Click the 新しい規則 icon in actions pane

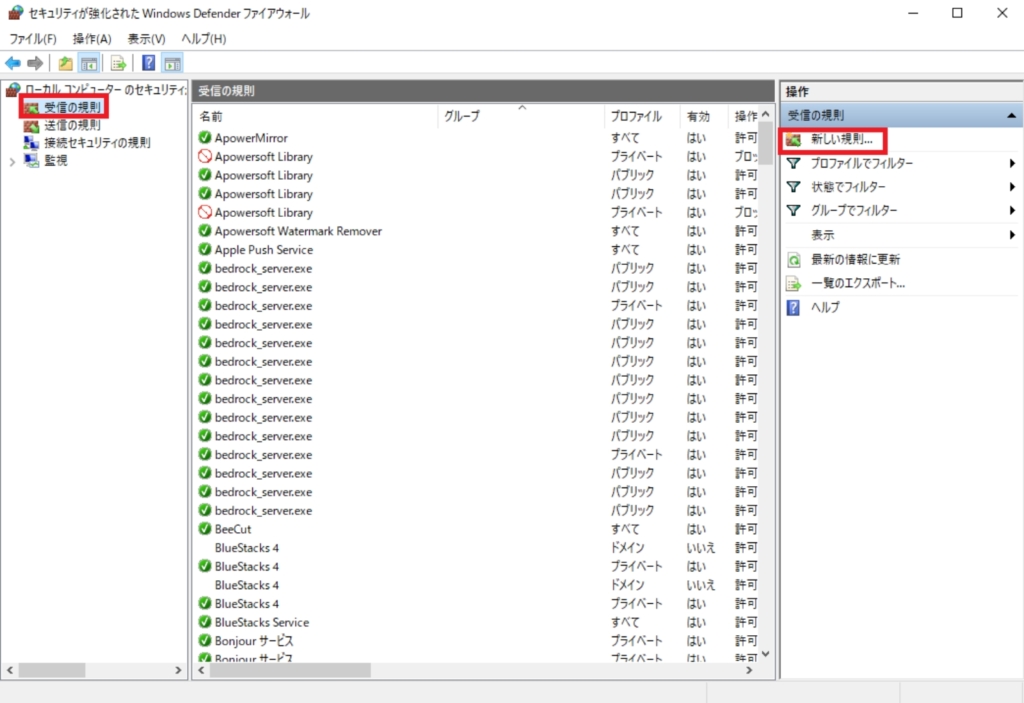point(793,139)
